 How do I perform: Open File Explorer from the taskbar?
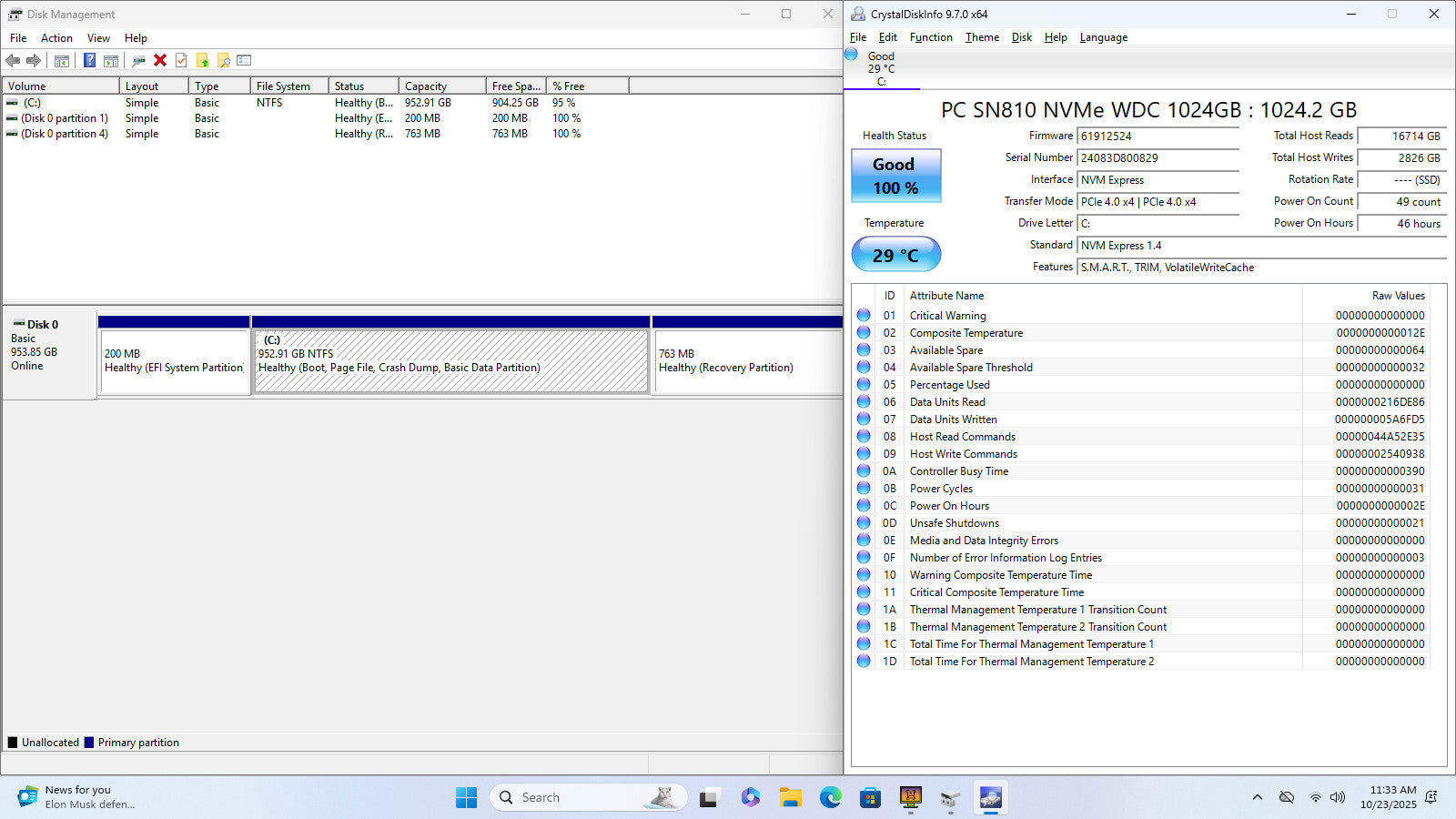pos(791,797)
